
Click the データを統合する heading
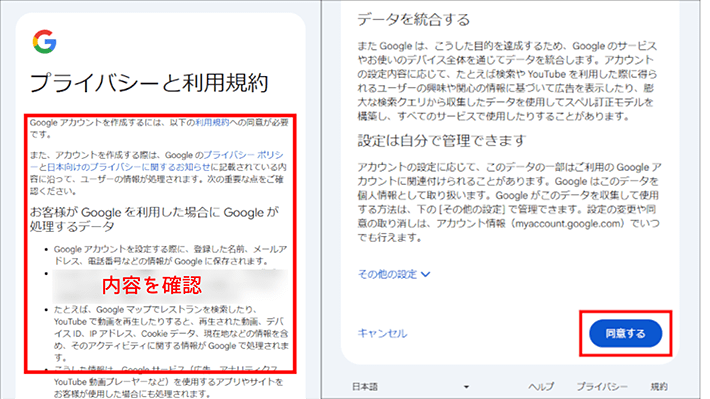click(414, 19)
